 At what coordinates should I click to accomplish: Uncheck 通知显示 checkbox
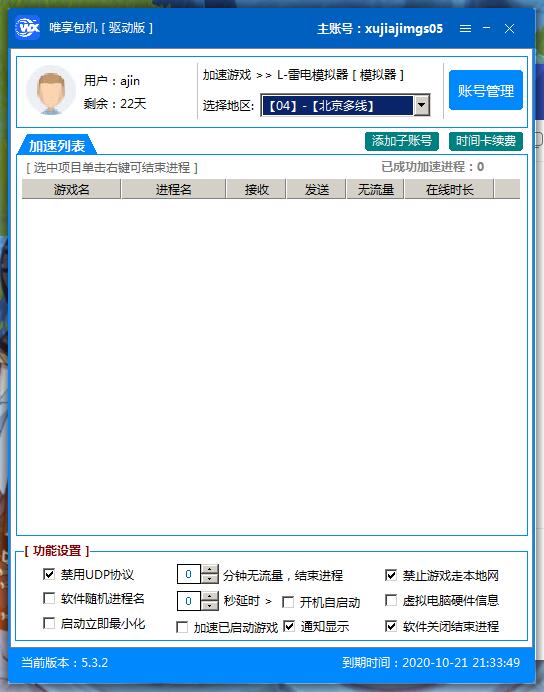tap(289, 626)
